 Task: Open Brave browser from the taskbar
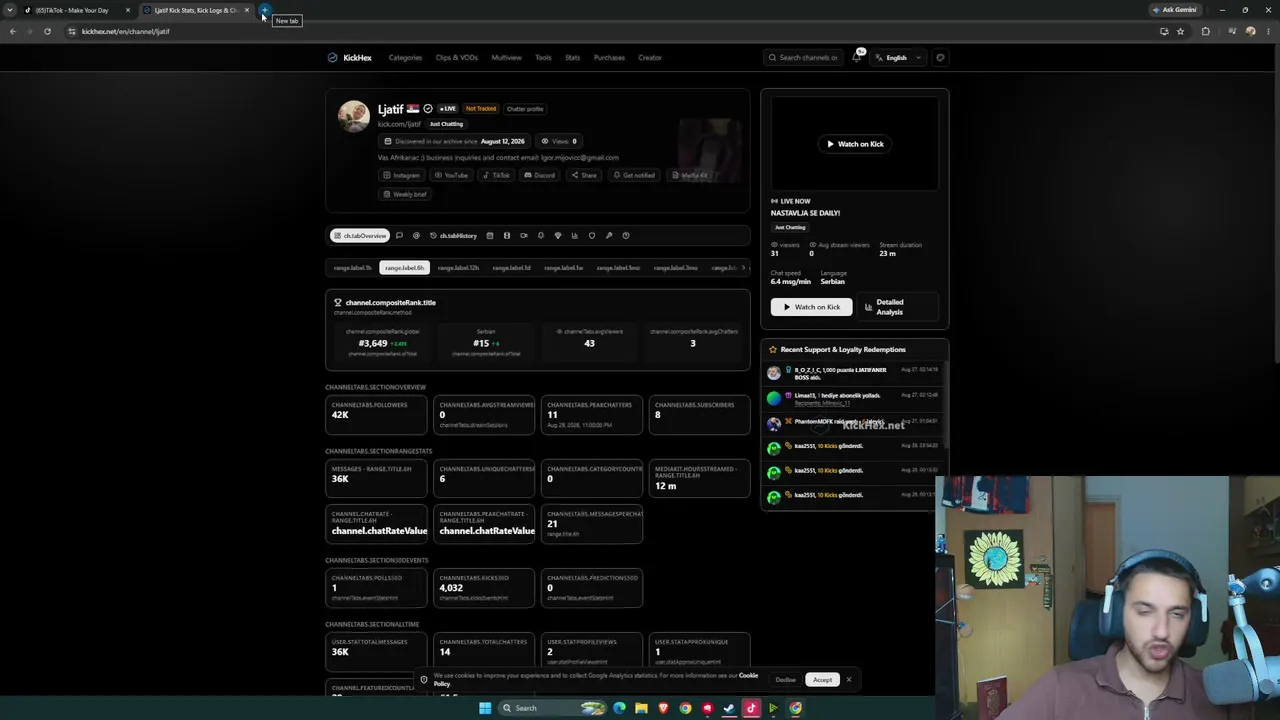663,708
